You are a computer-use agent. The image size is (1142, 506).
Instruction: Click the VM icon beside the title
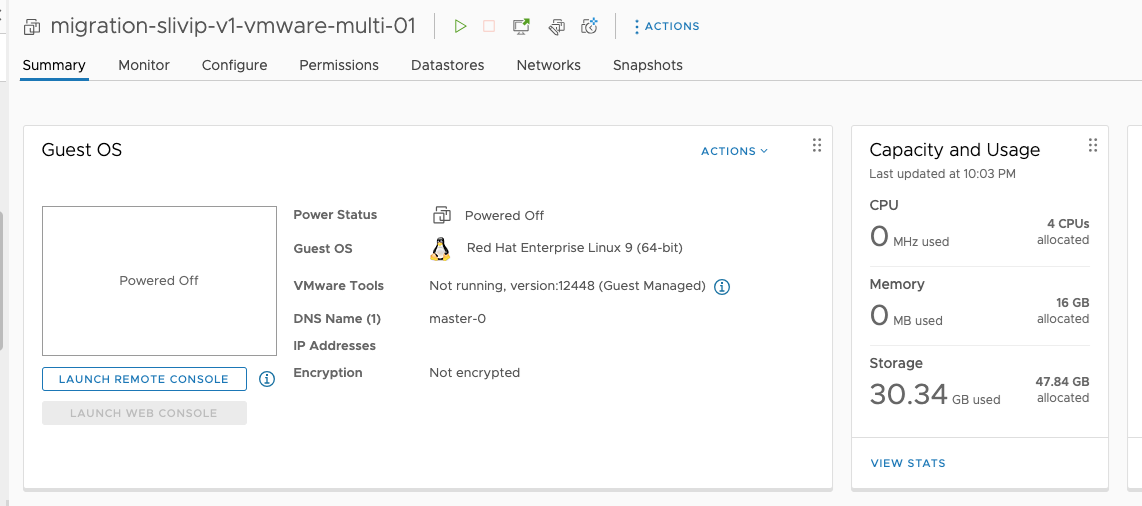pyautogui.click(x=33, y=27)
